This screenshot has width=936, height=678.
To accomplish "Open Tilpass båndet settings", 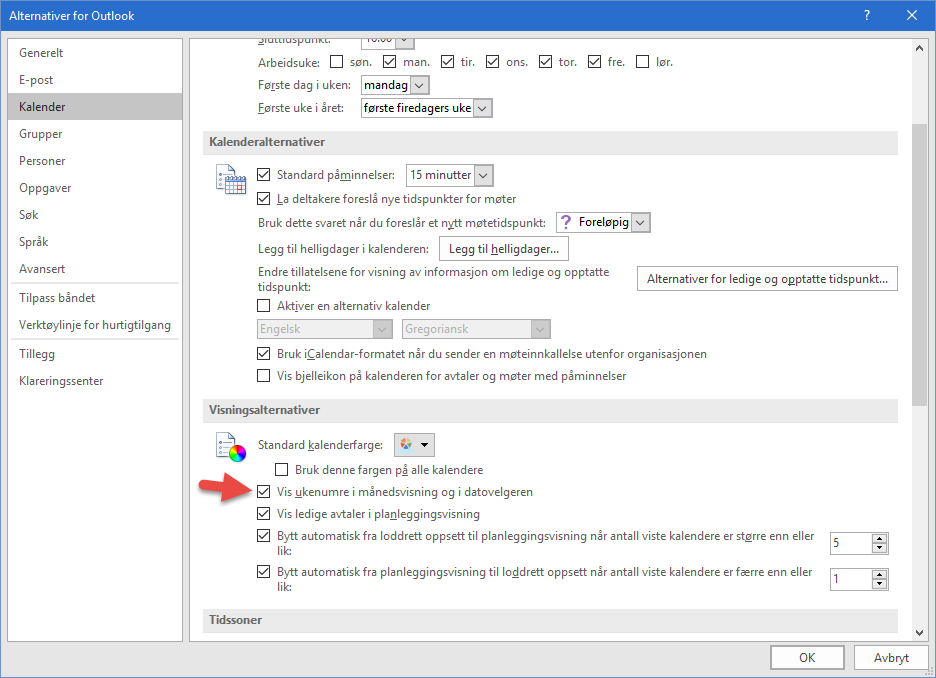I will (95, 298).
